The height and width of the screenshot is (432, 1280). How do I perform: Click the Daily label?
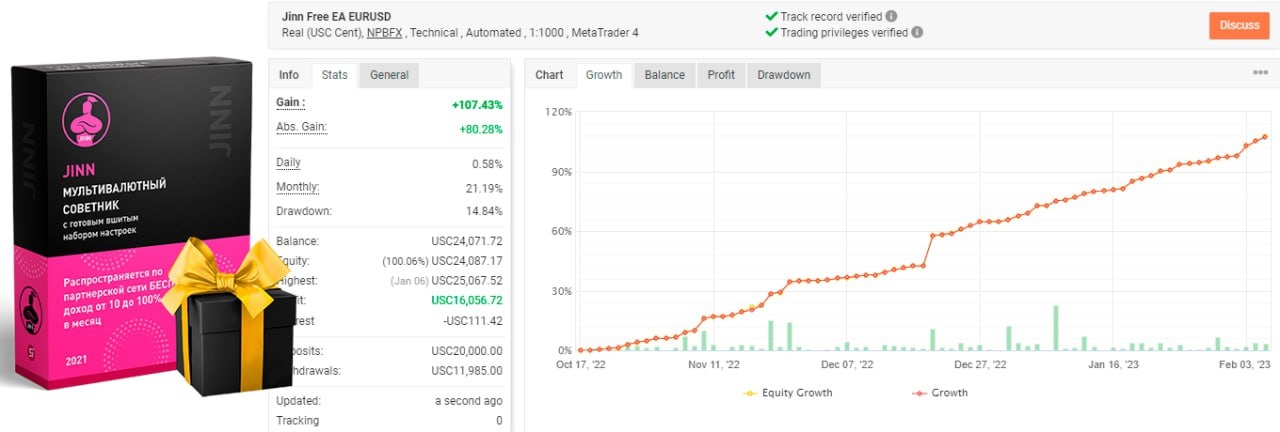pos(288,162)
